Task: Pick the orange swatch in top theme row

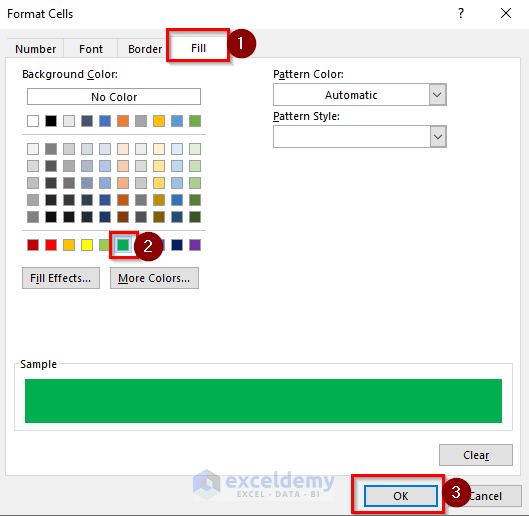Action: (123, 121)
